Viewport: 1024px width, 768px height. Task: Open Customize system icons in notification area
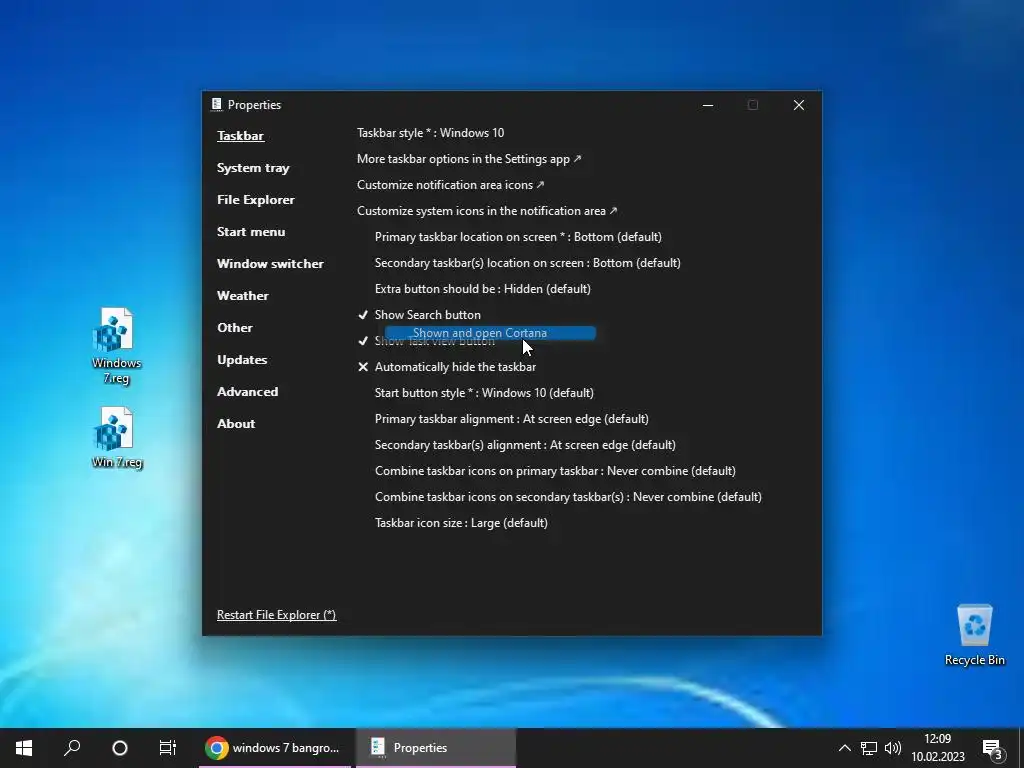[x=487, y=211]
